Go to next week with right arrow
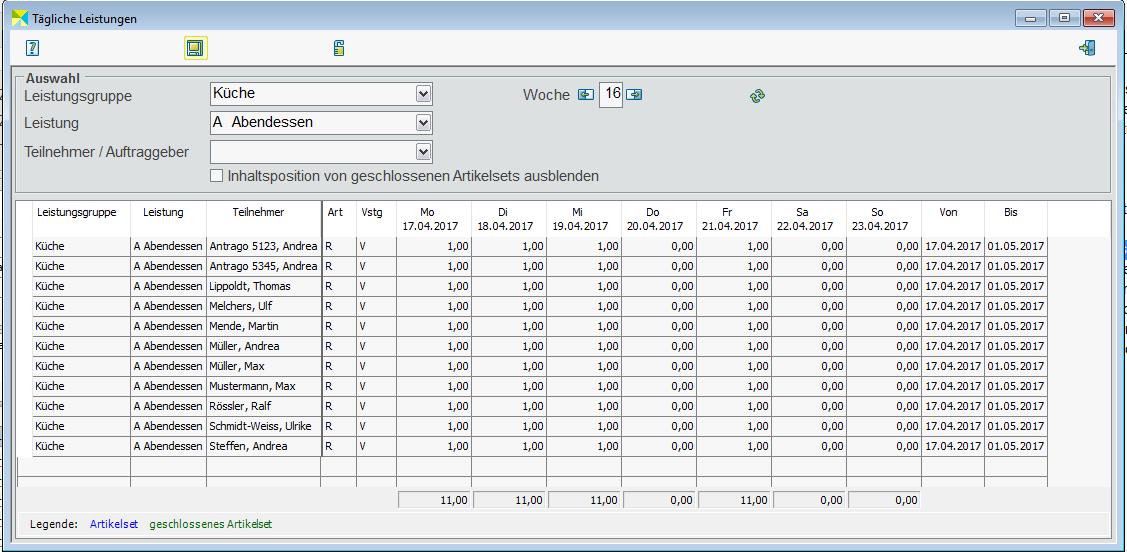1127x552 pixels. (x=634, y=95)
